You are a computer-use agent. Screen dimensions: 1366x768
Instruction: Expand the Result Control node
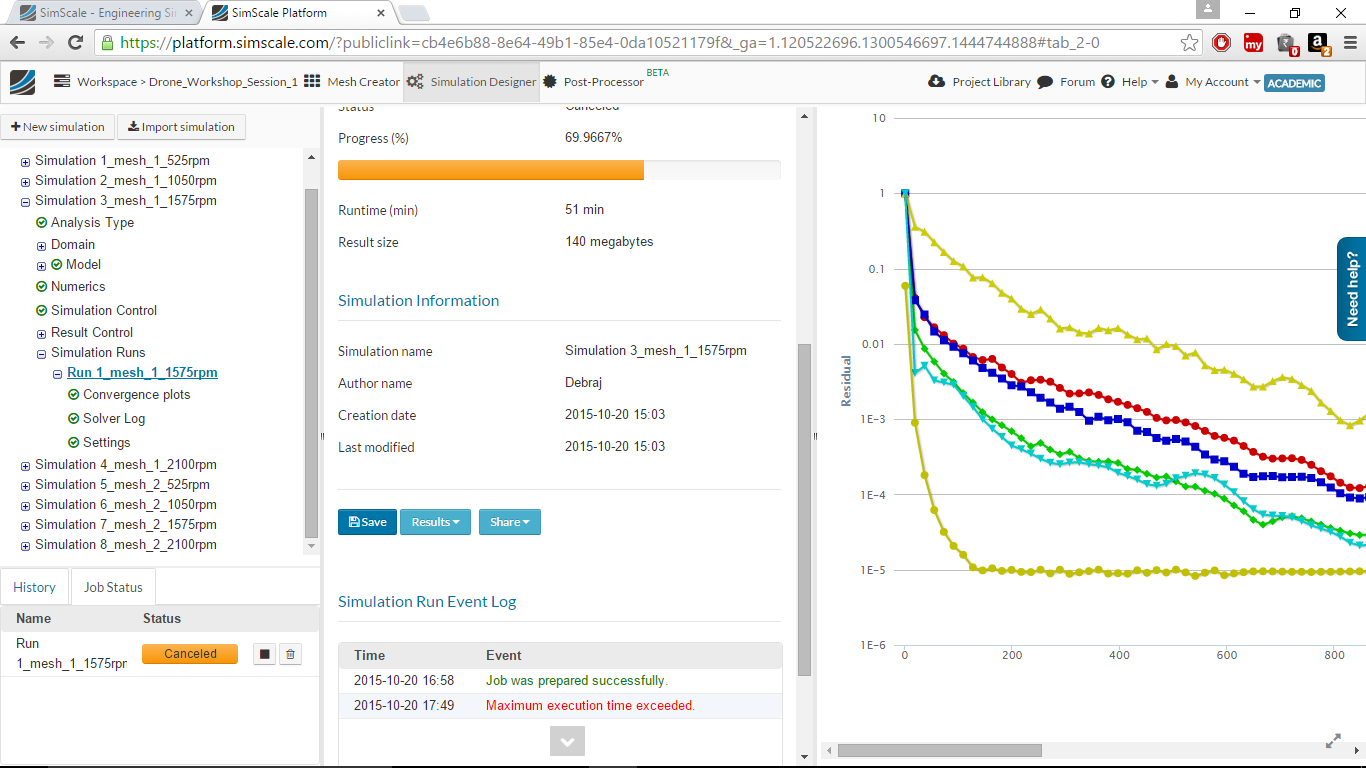pos(42,333)
